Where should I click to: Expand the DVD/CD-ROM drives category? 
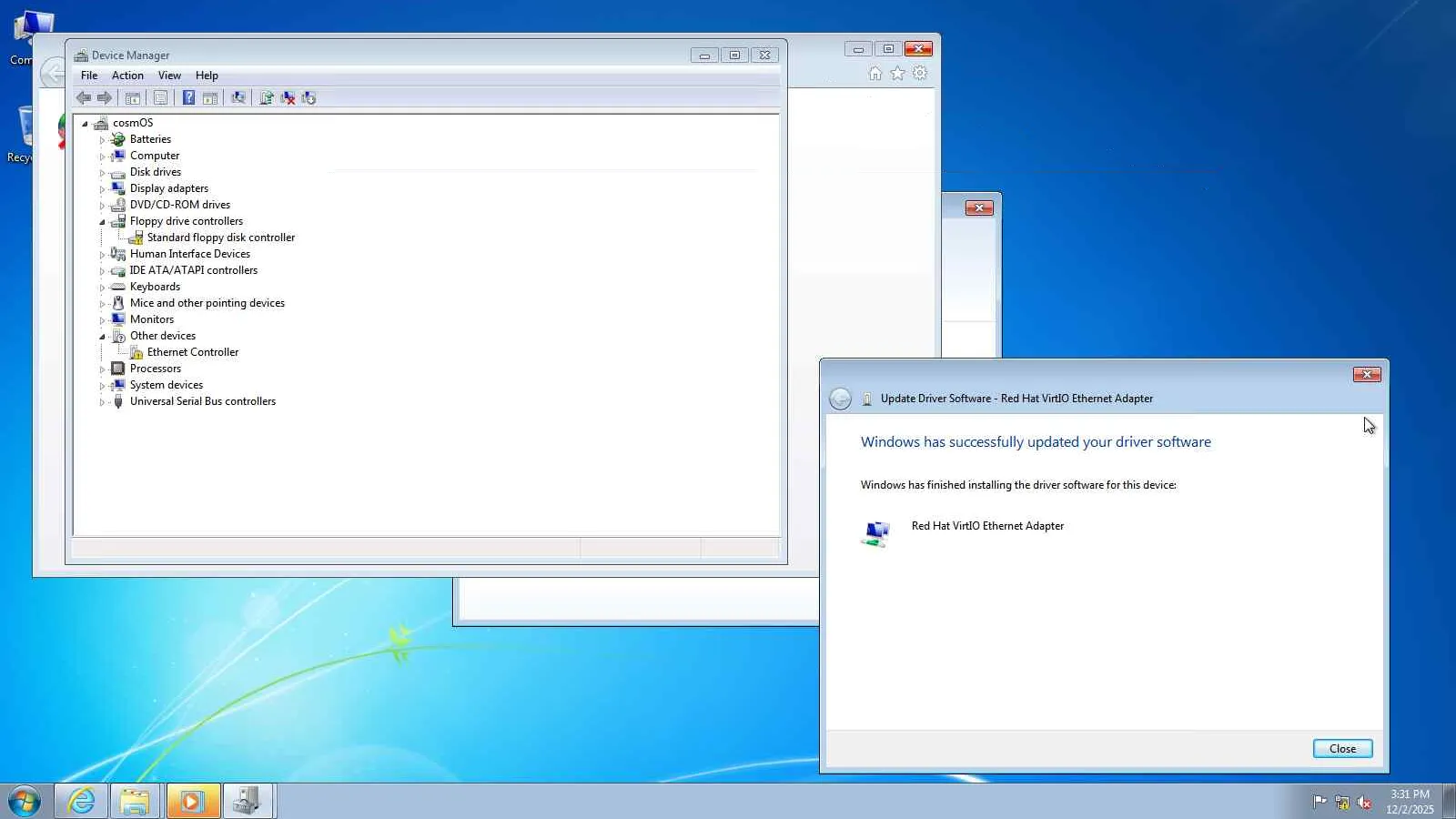click(x=102, y=206)
